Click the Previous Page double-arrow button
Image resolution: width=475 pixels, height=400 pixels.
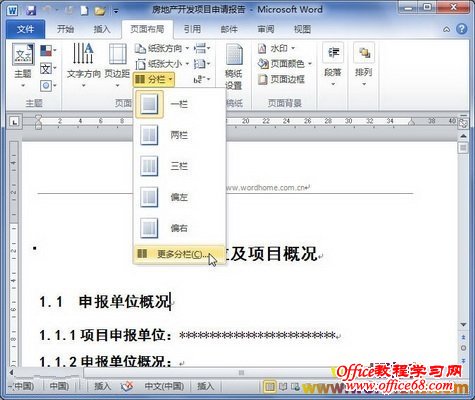(x=463, y=337)
